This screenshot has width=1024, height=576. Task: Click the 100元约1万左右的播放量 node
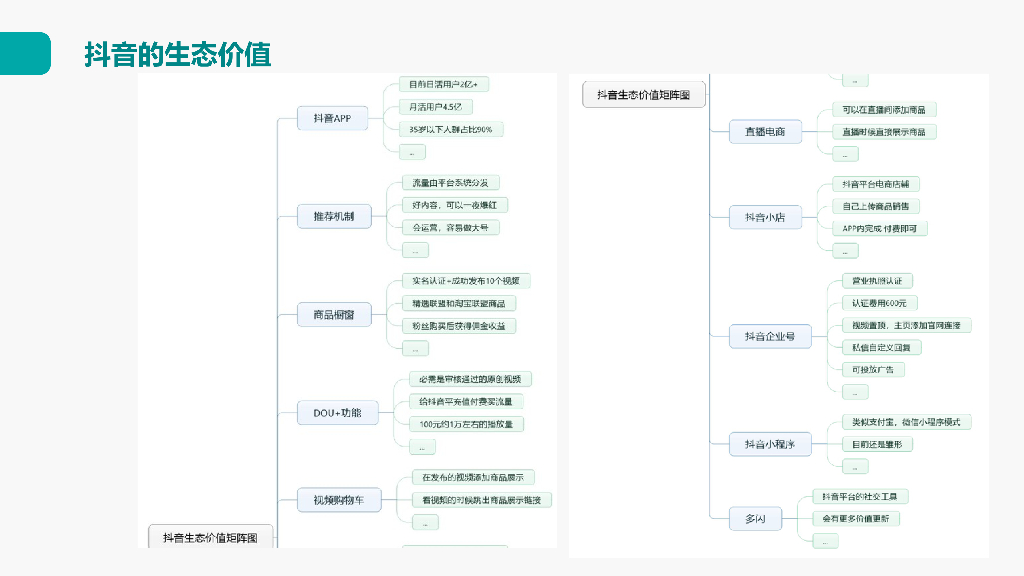[x=466, y=424]
